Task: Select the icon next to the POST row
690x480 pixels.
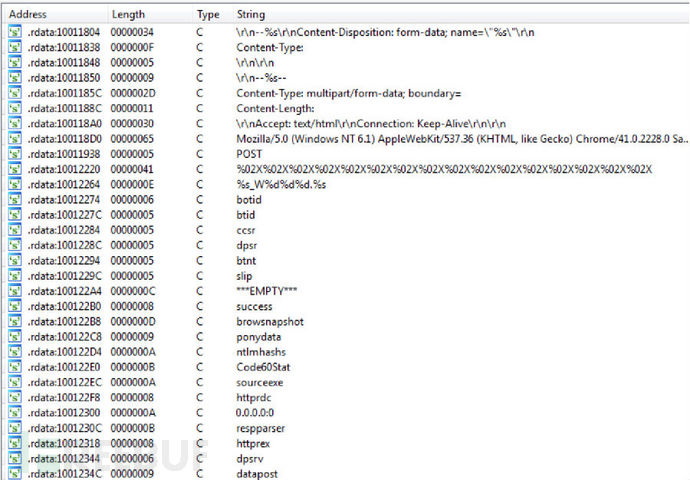Action: [14, 155]
